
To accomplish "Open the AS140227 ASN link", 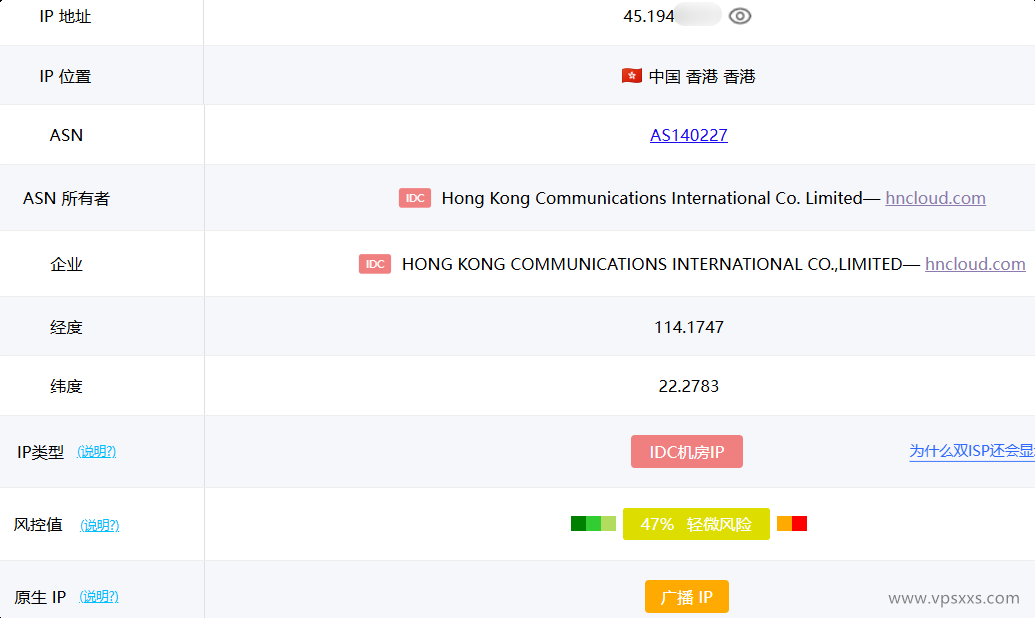I will 688,135.
